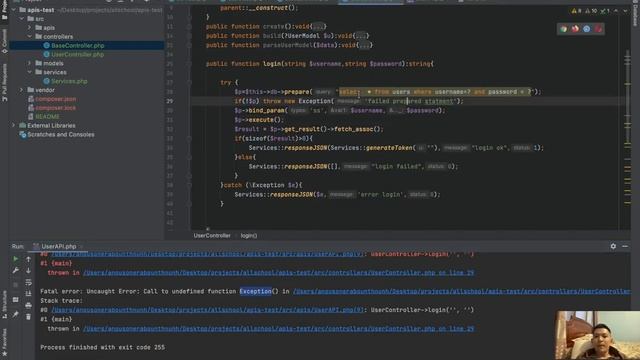Click line number 29 in gutter

tap(169, 101)
